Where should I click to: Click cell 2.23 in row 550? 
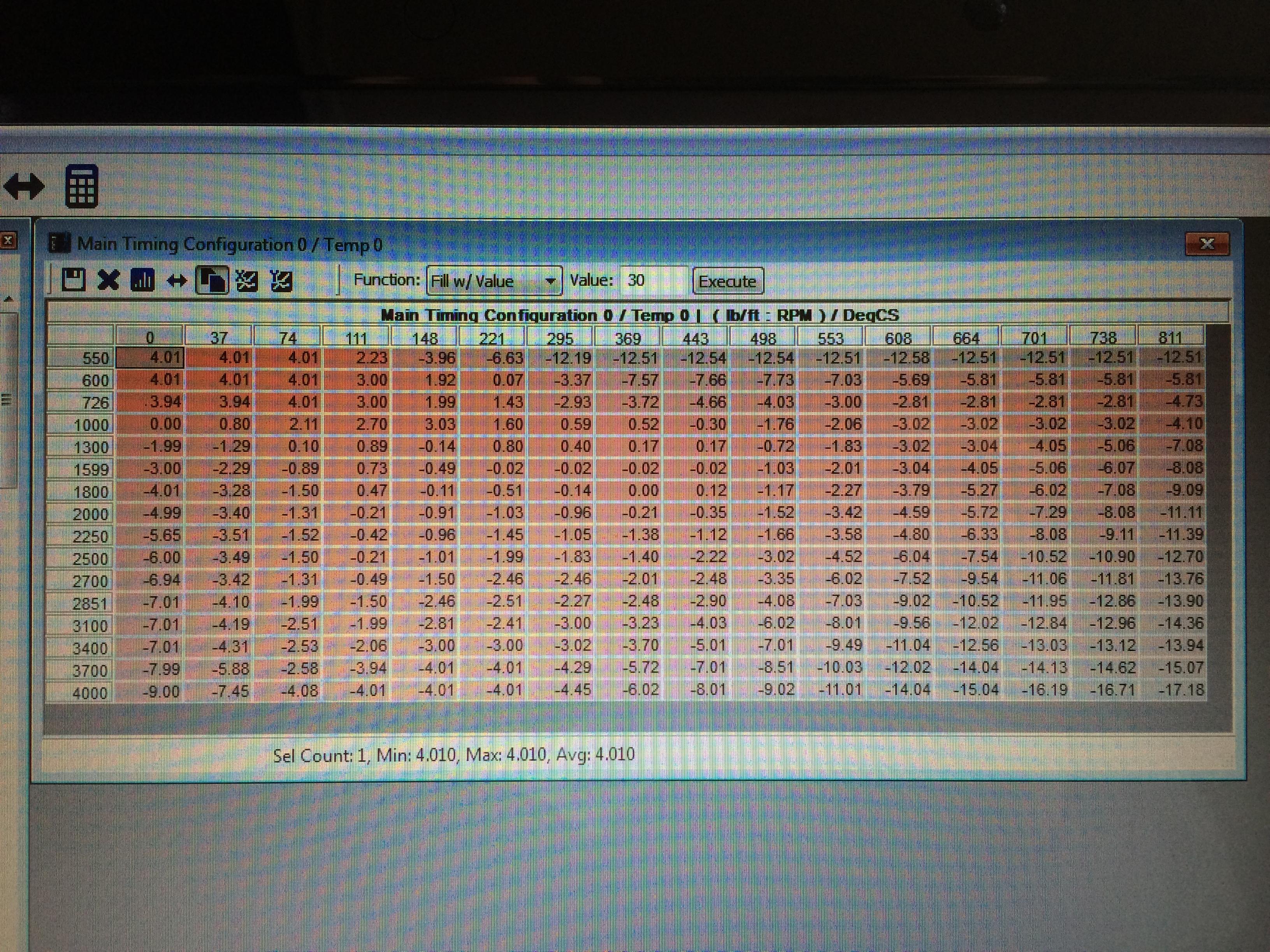[357, 358]
